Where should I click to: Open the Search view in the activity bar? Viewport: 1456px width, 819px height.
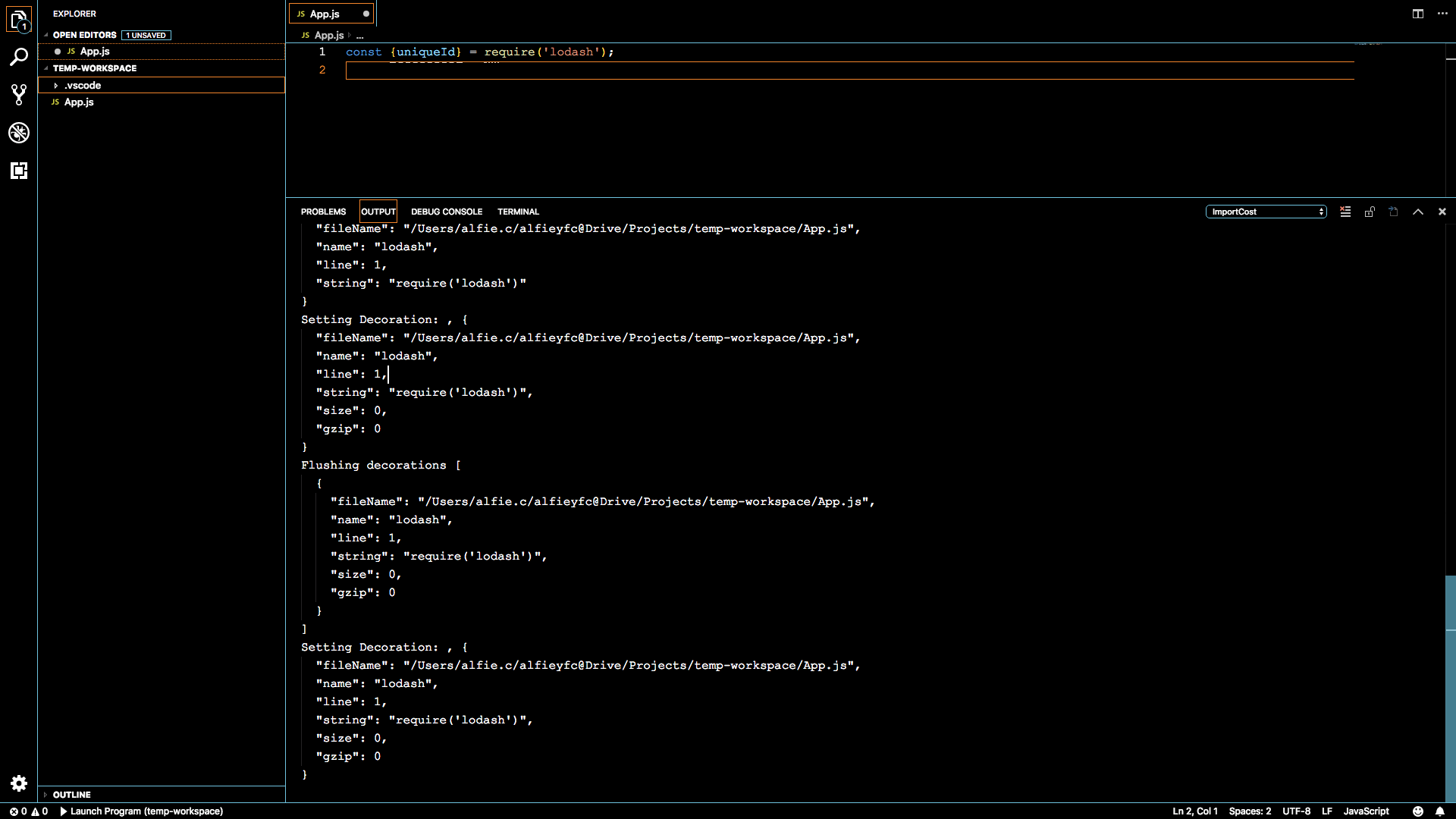coord(19,57)
